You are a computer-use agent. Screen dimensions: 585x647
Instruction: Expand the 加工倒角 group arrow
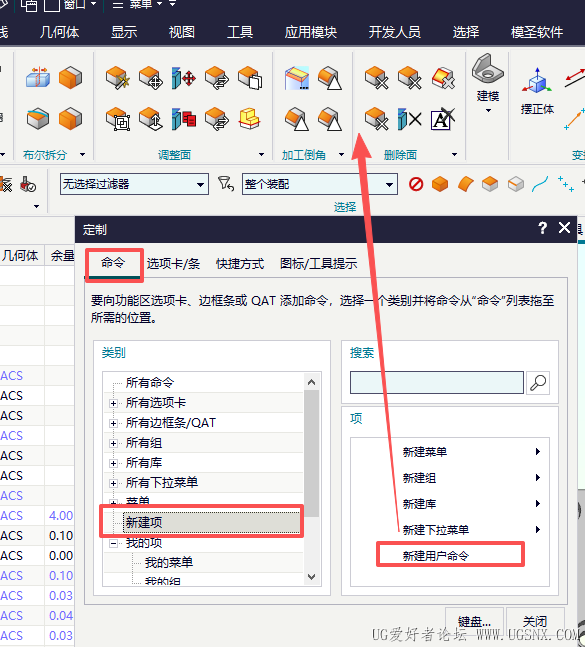pos(341,155)
